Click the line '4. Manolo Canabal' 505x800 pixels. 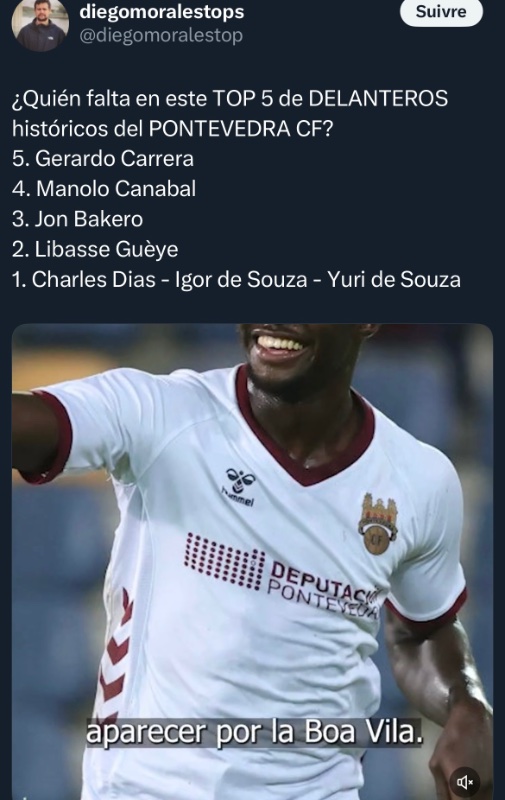point(104,189)
